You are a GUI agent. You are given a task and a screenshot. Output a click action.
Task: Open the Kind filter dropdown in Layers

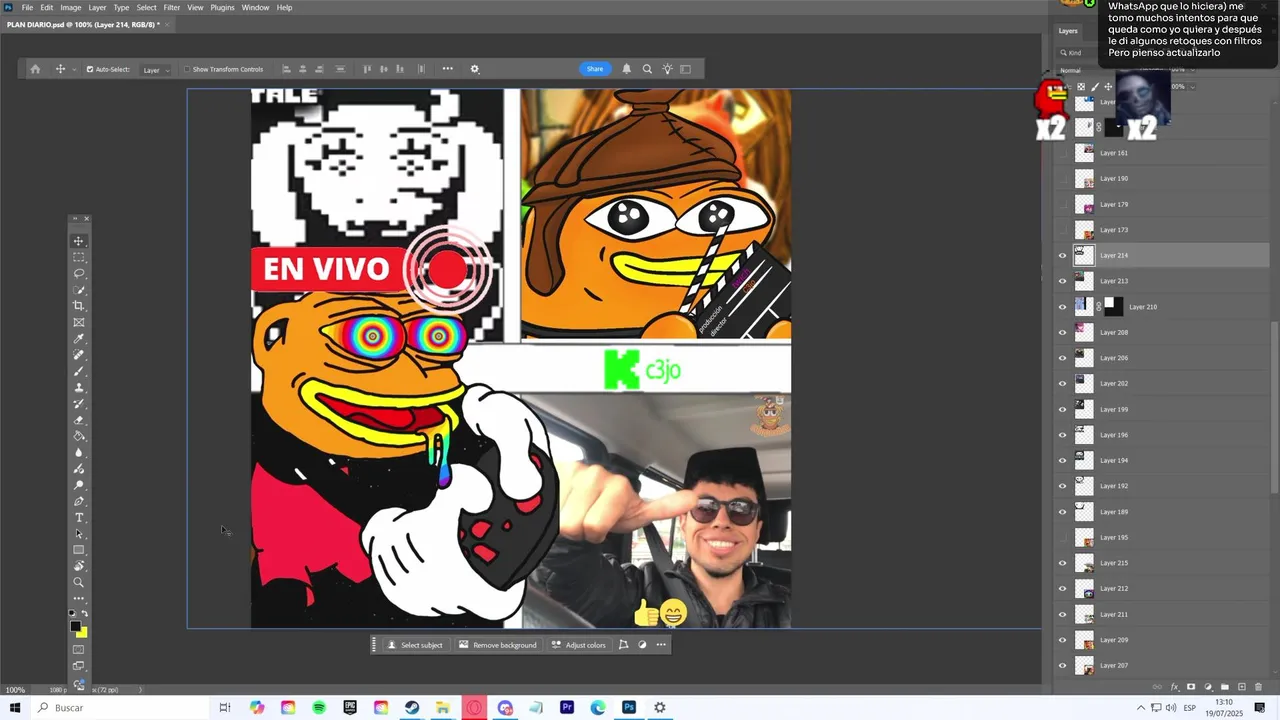click(1078, 52)
